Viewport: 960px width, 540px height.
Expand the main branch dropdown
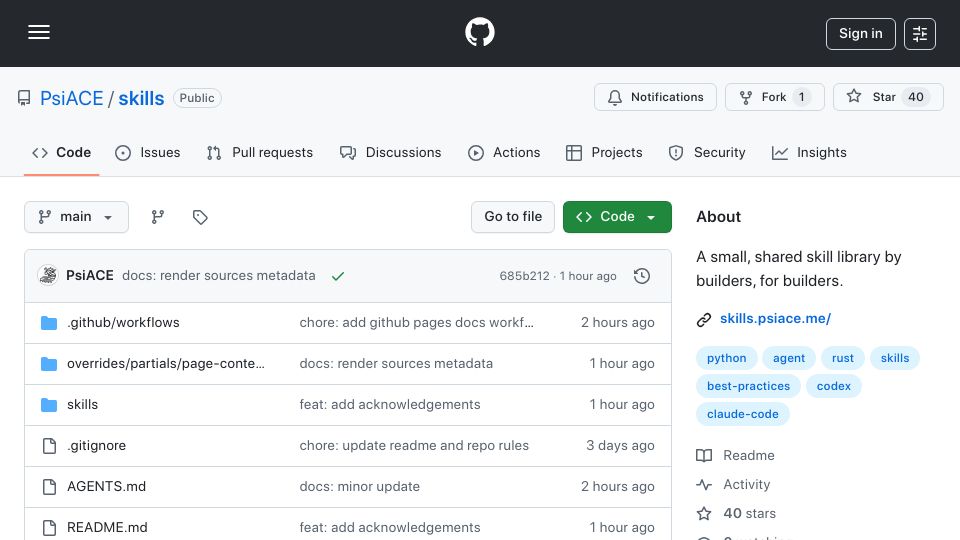[77, 217]
